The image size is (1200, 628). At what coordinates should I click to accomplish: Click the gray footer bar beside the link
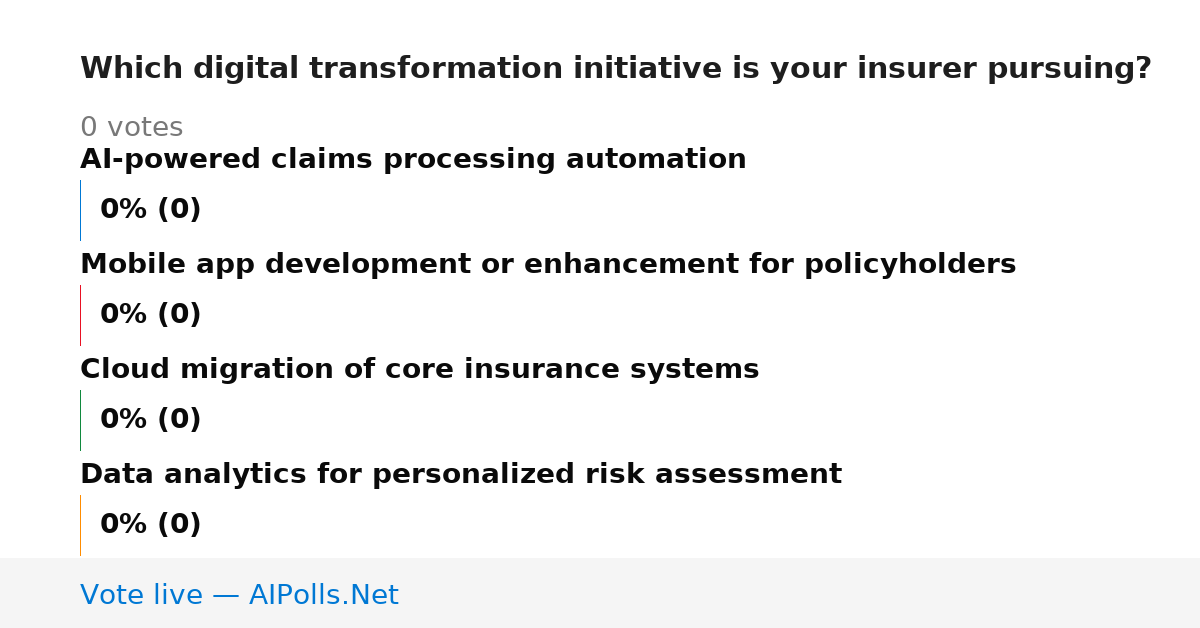800,593
